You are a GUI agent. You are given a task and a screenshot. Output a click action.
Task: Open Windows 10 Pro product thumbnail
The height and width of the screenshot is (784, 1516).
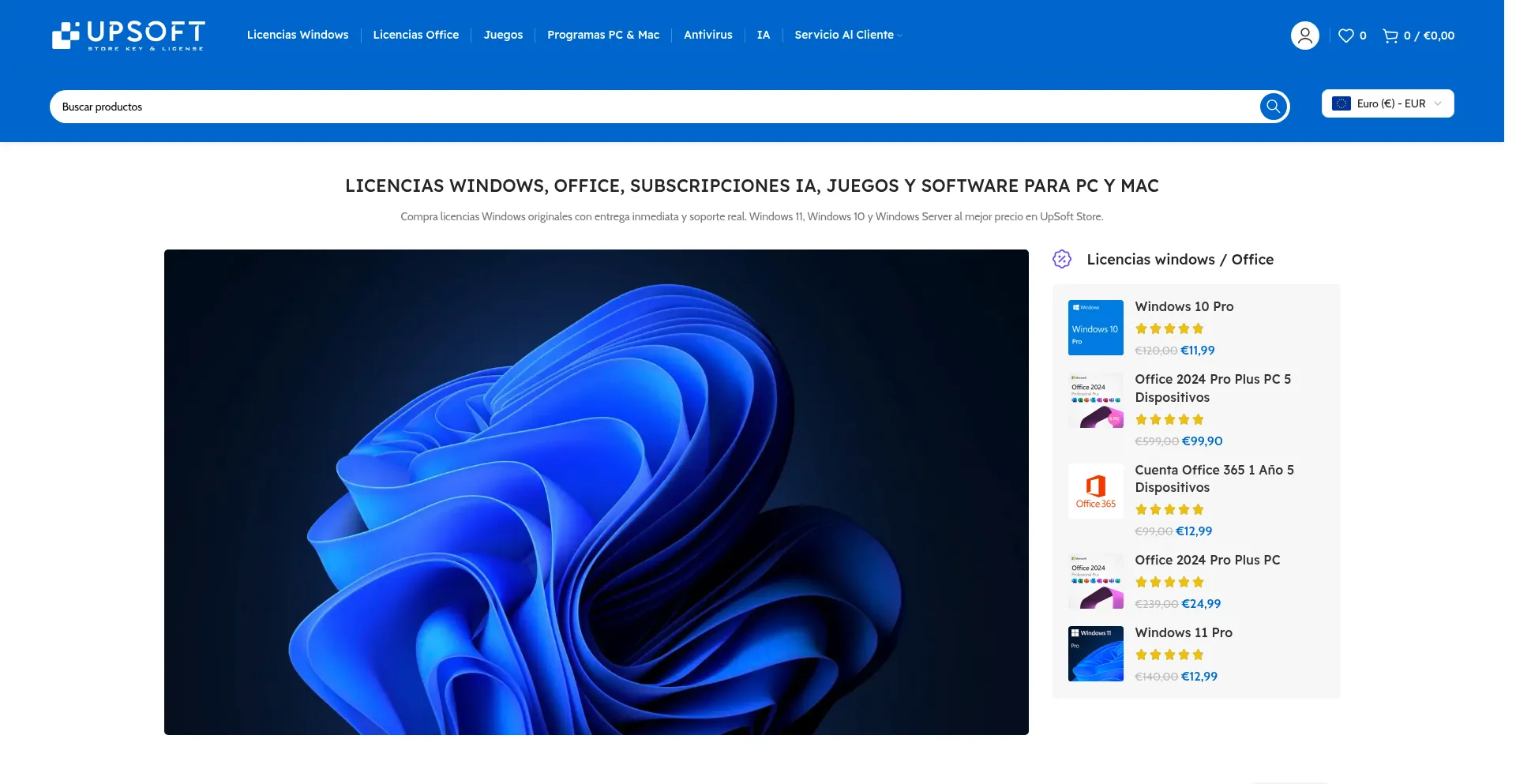(x=1095, y=328)
